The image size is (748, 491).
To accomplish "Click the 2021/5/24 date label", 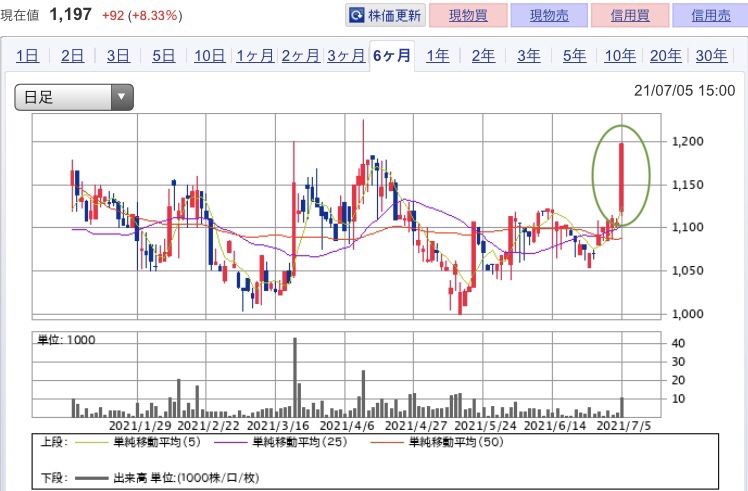I will coord(486,426).
